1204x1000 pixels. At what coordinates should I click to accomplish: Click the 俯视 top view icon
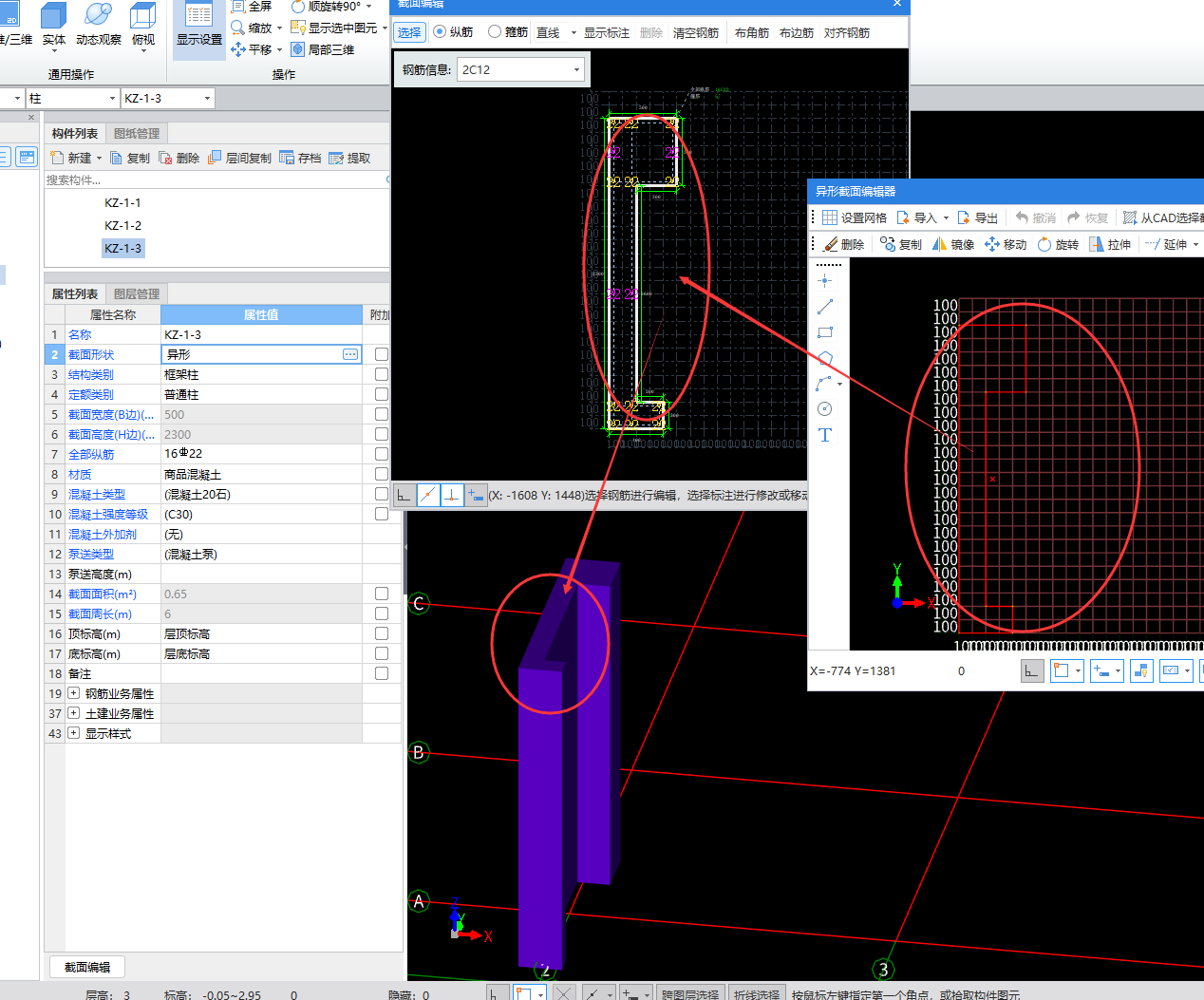(143, 26)
